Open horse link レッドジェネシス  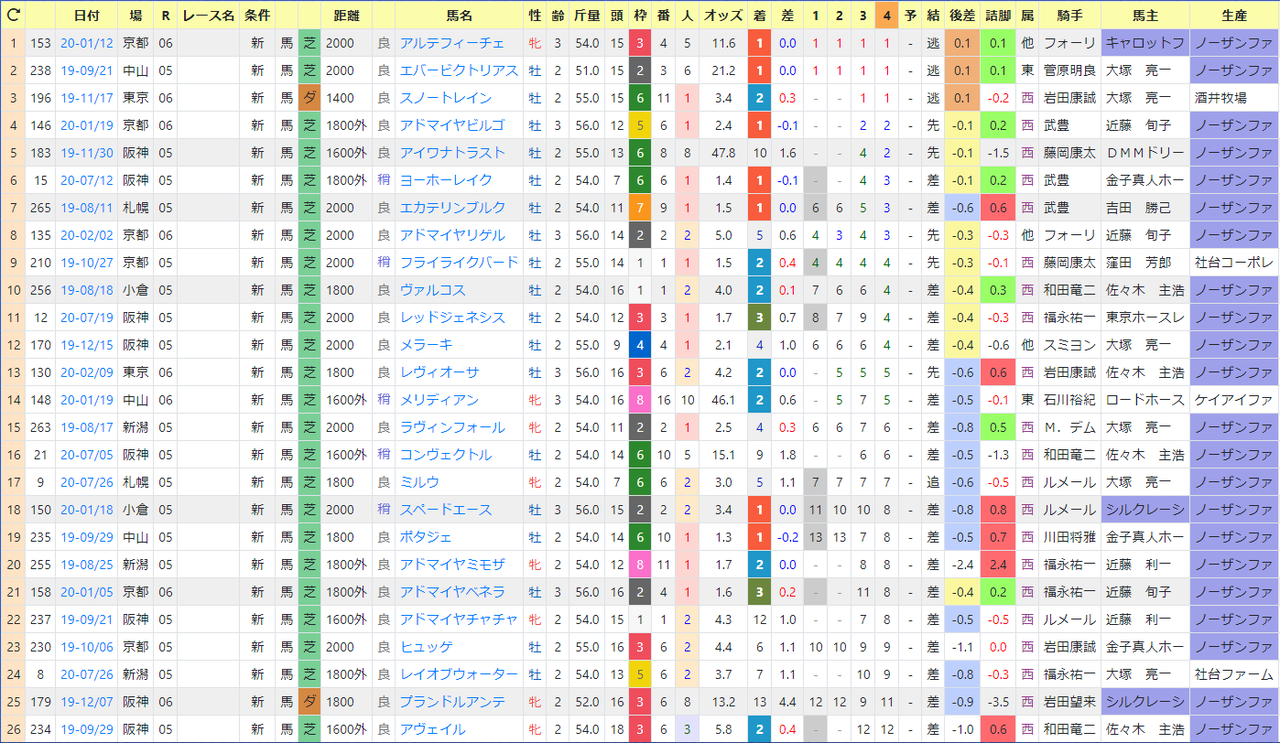[x=452, y=317]
